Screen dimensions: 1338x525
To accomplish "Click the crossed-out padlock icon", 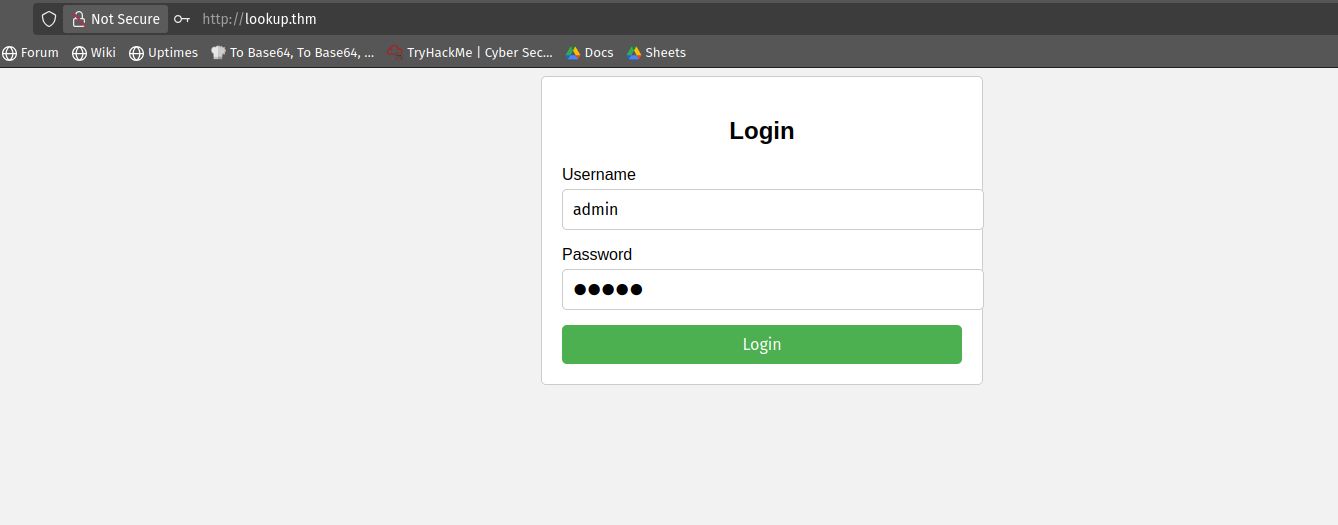I will click(x=79, y=19).
